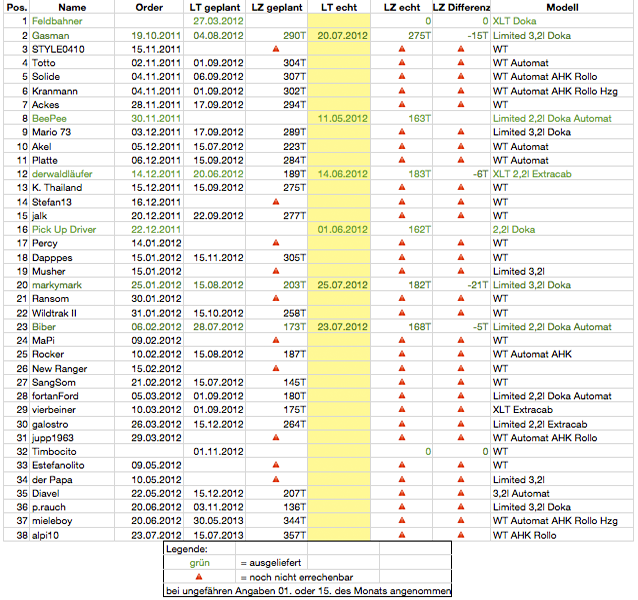Select the LT geplant column header
Viewport: 638px width, 600px height.
[x=215, y=7]
